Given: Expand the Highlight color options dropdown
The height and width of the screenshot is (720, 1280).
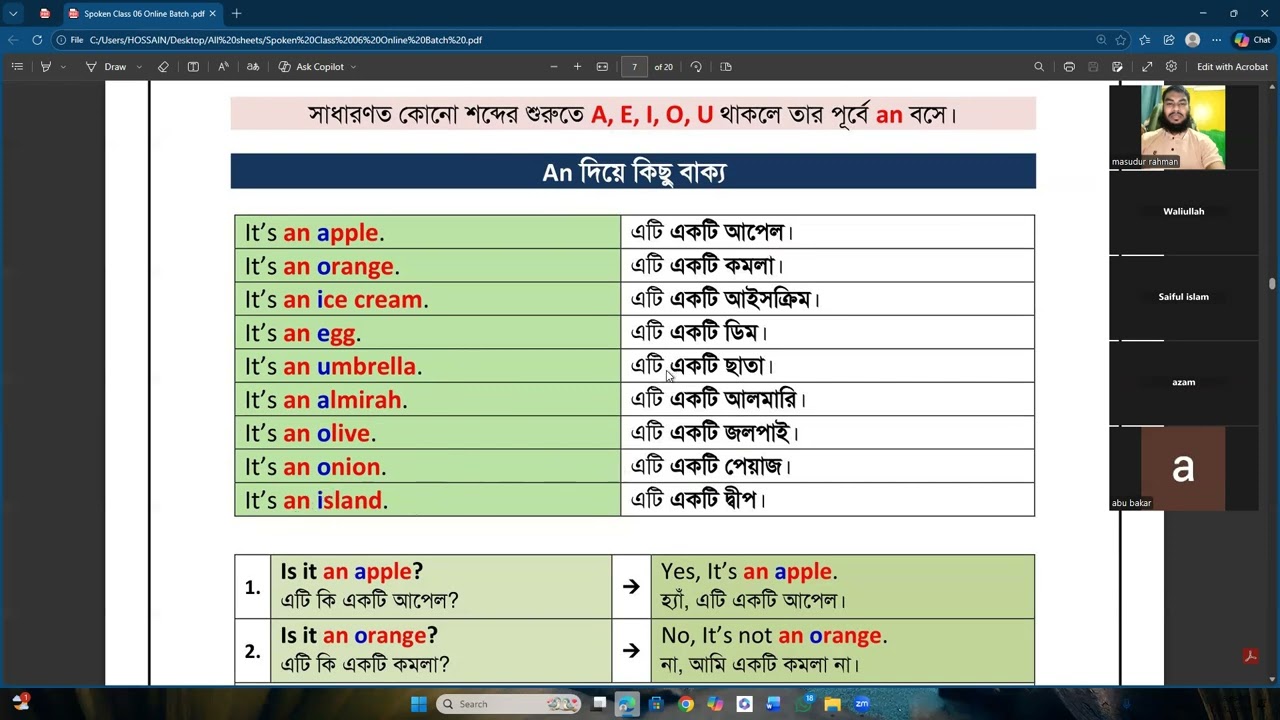Looking at the screenshot, I should click(63, 67).
